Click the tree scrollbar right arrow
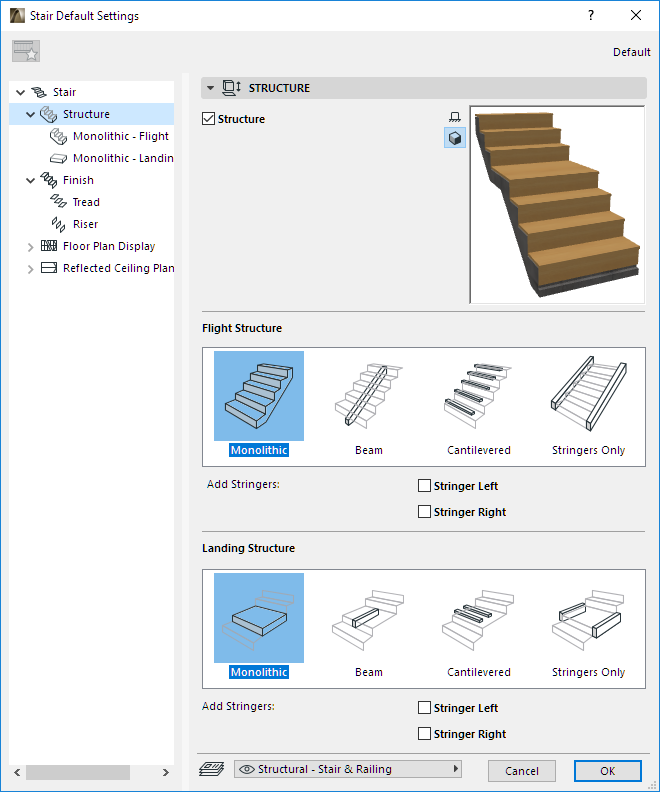660x792 pixels. (x=166, y=772)
